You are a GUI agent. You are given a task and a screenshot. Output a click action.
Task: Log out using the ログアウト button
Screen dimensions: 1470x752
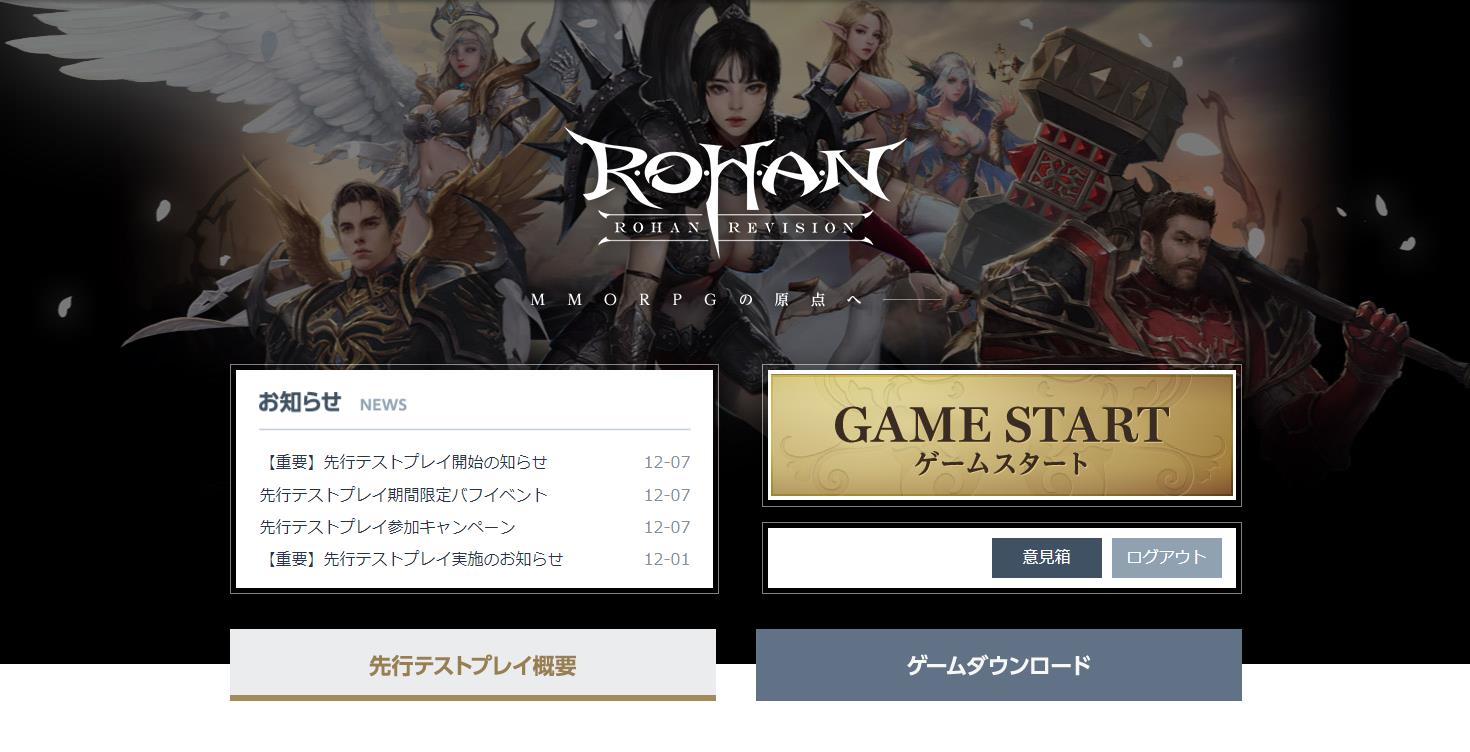coord(1166,558)
